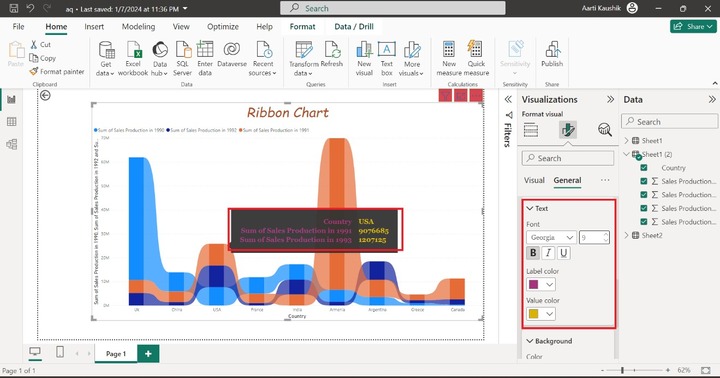The image size is (720, 378).
Task: Toggle Underline text formatting
Action: 564,253
